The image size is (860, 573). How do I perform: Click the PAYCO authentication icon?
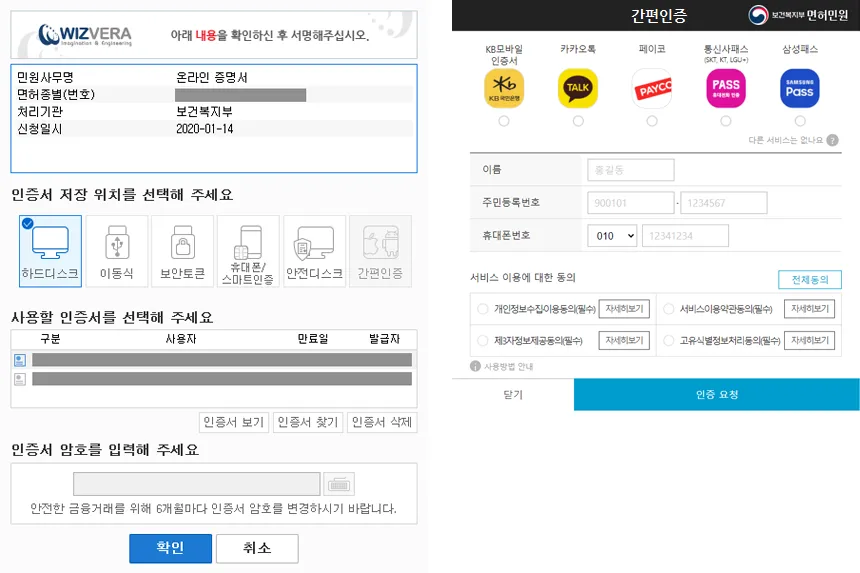[652, 89]
